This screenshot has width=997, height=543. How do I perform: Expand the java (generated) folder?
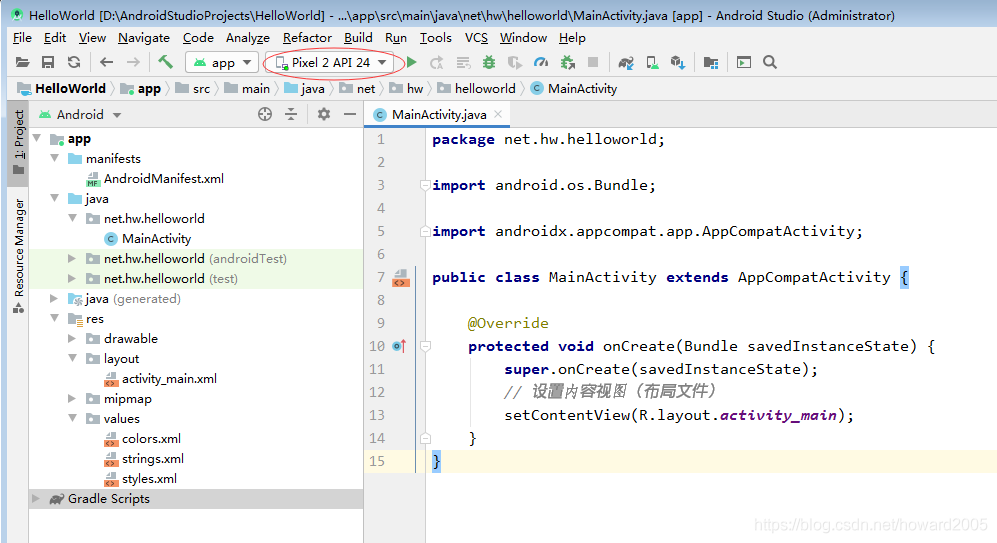coord(54,298)
